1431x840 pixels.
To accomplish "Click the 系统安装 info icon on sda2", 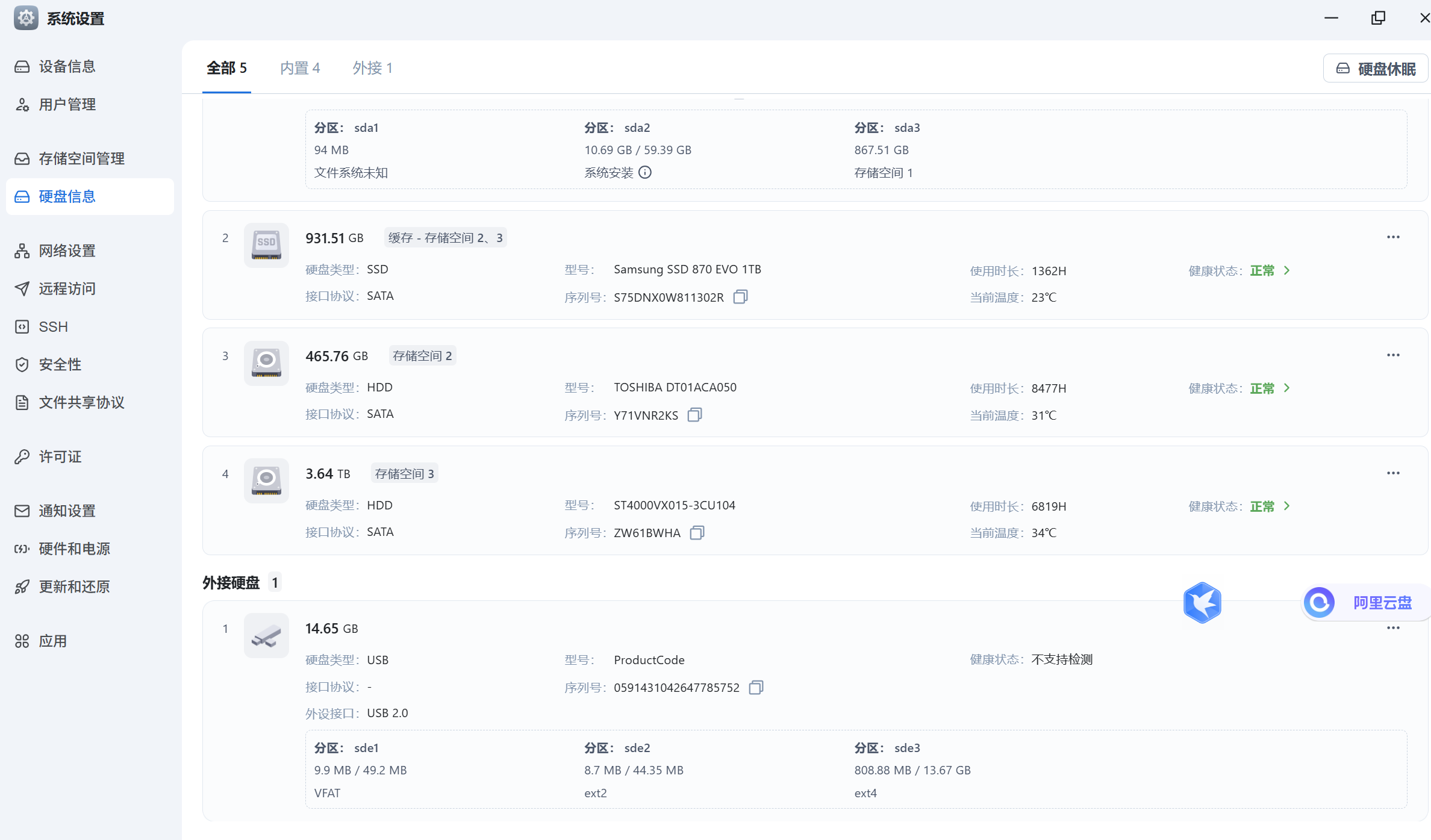I will (646, 173).
